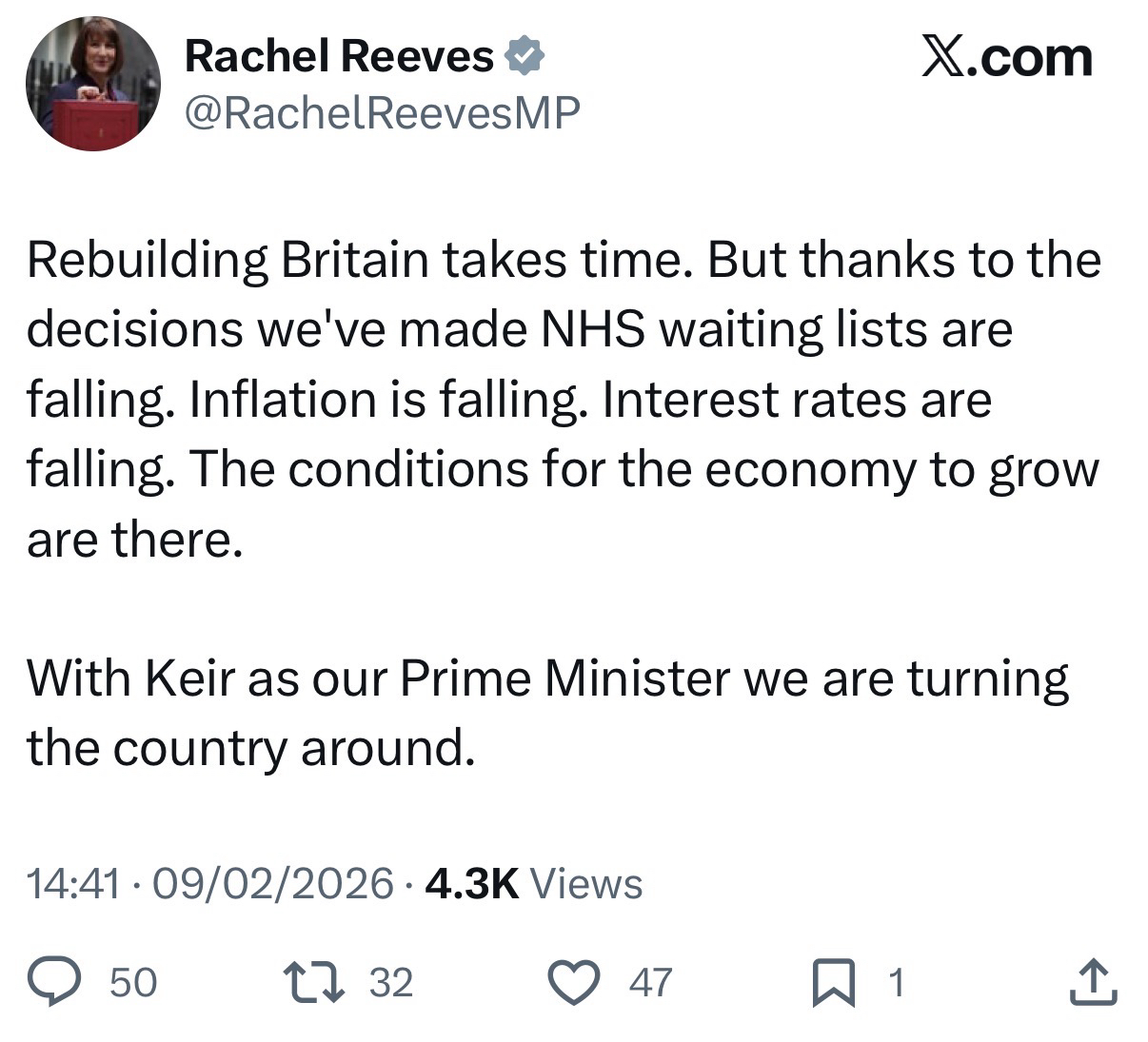1148x1042 pixels.
Task: Click the 4.3K view count number
Action: point(471,884)
